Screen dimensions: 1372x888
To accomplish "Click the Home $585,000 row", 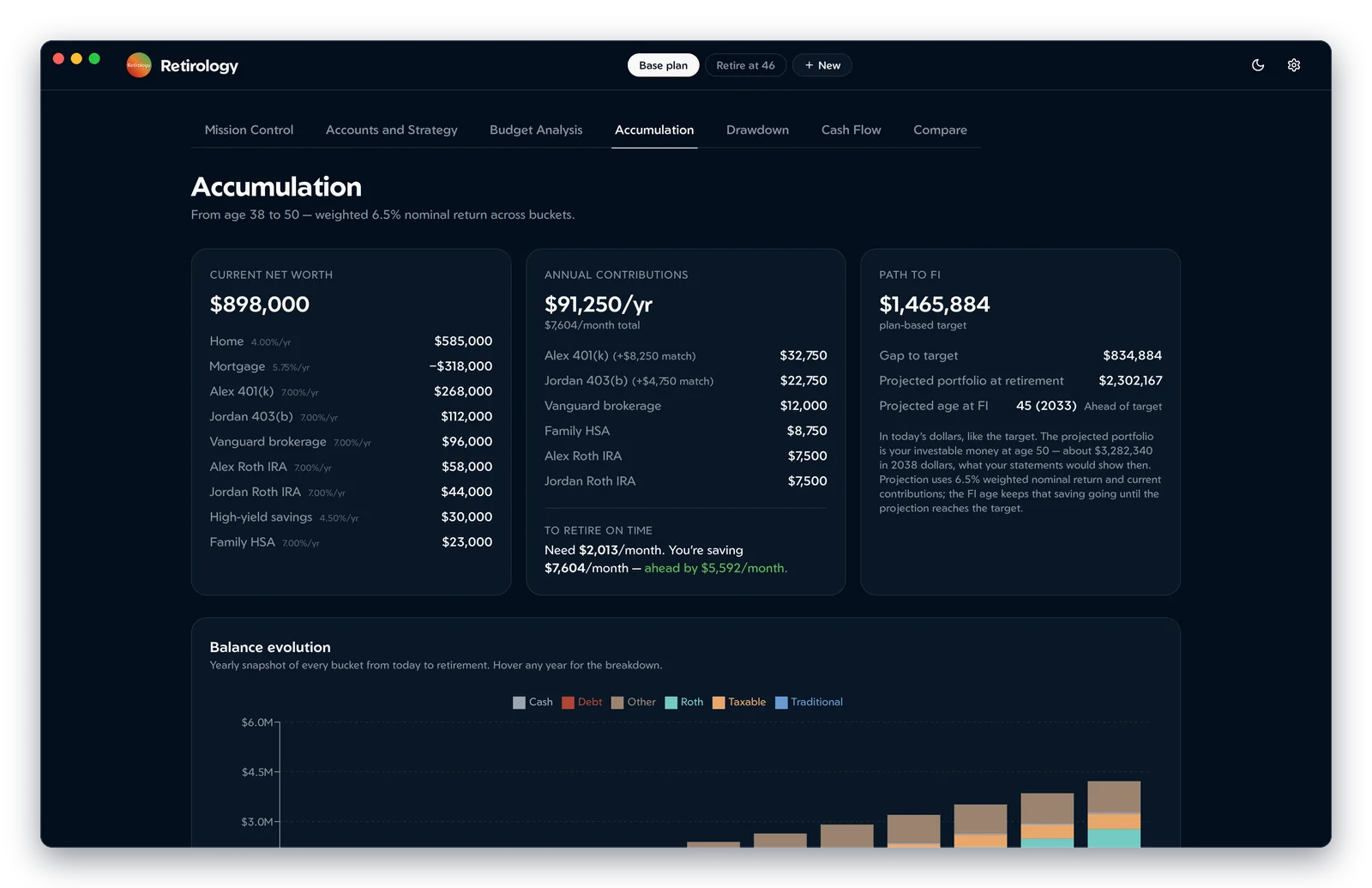I will [x=351, y=341].
